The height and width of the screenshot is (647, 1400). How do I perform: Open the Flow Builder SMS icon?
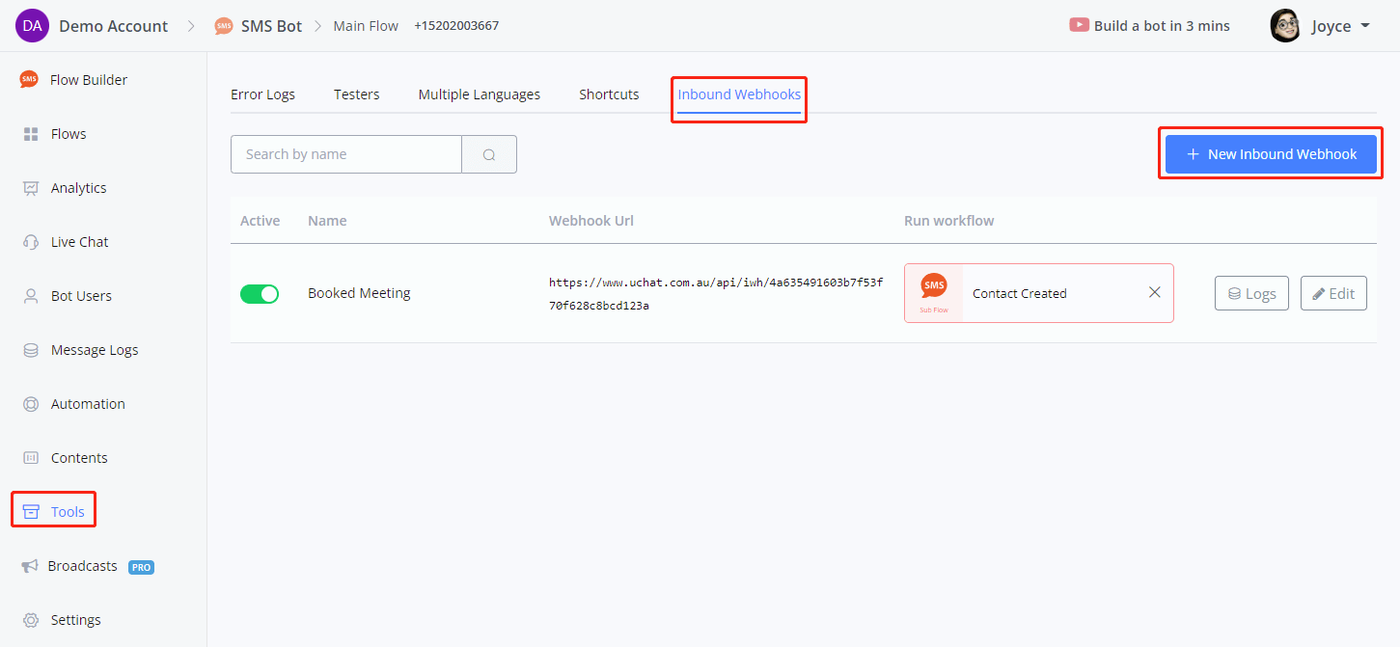(x=30, y=80)
